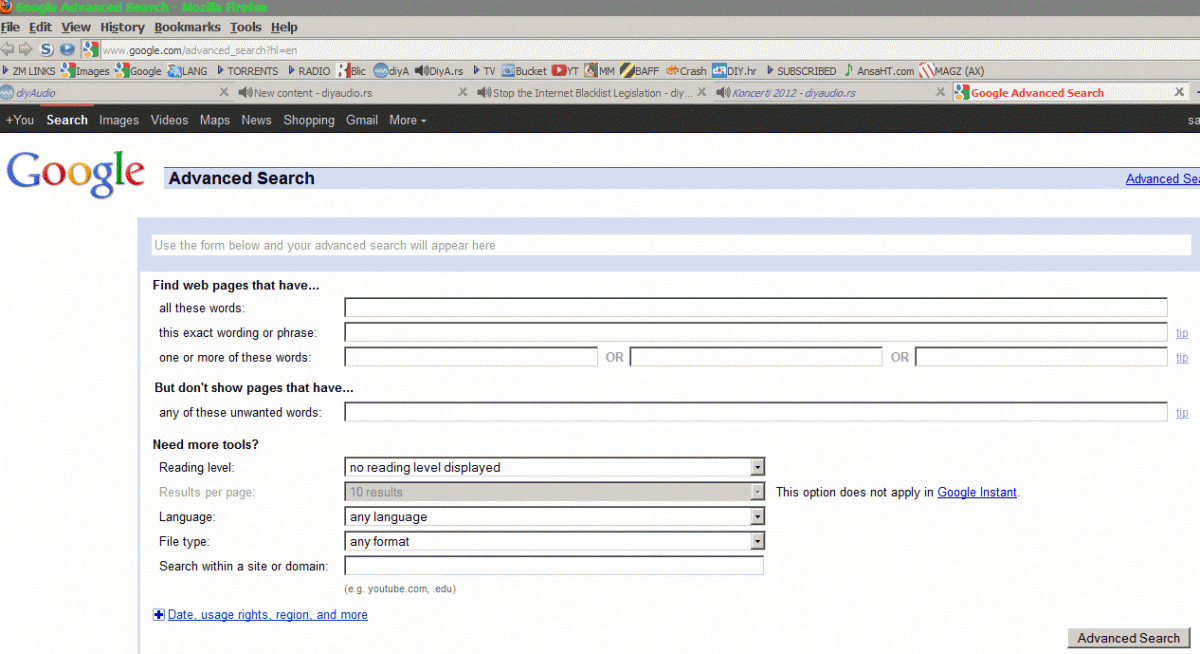Open the Blic bookmark

point(352,71)
